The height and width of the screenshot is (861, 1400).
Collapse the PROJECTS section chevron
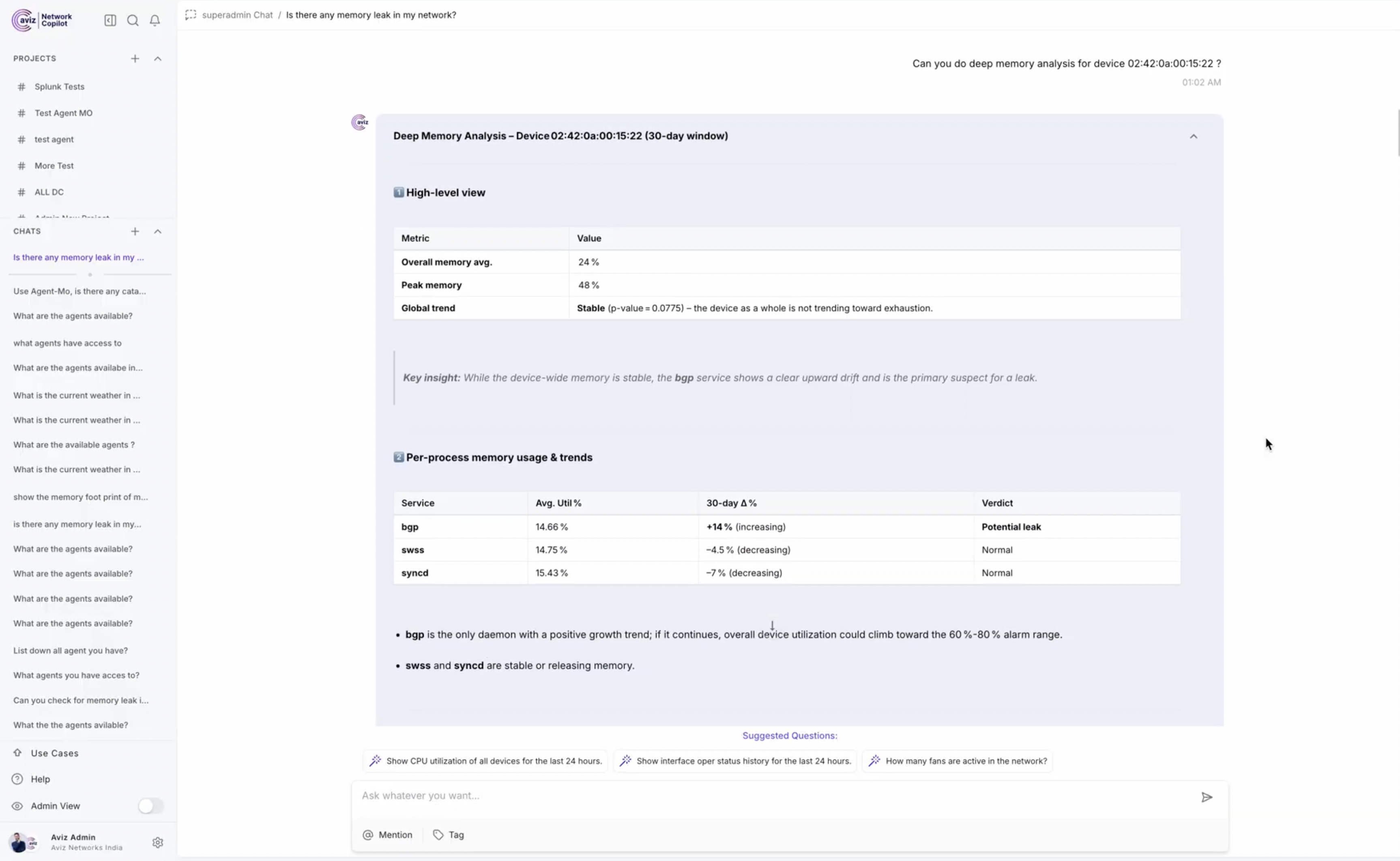click(x=158, y=58)
